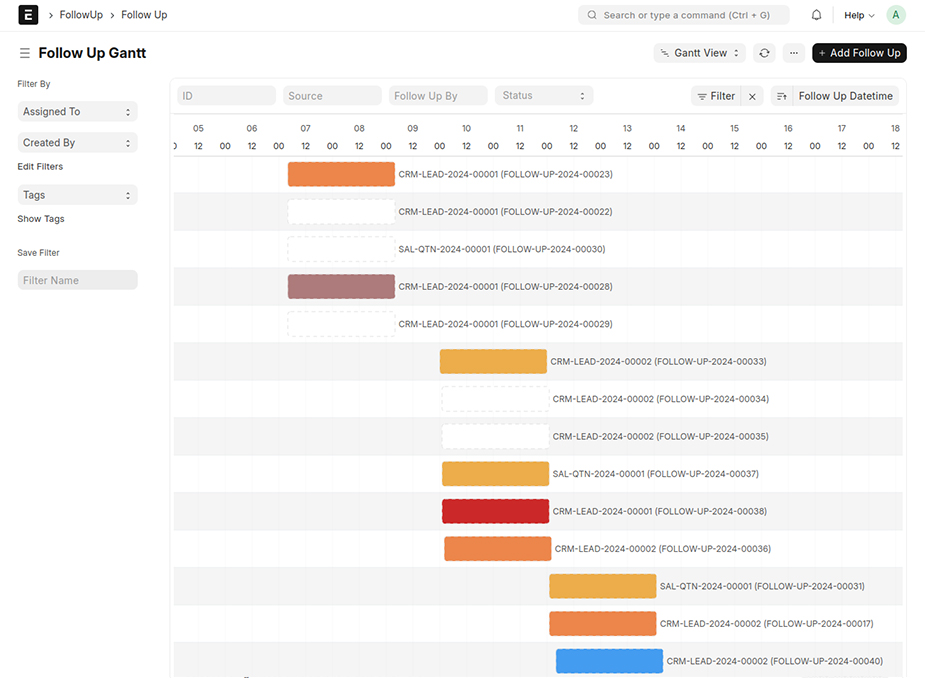Open notifications via the bell icon
Viewport: 925px width, 678px height.
(x=816, y=14)
